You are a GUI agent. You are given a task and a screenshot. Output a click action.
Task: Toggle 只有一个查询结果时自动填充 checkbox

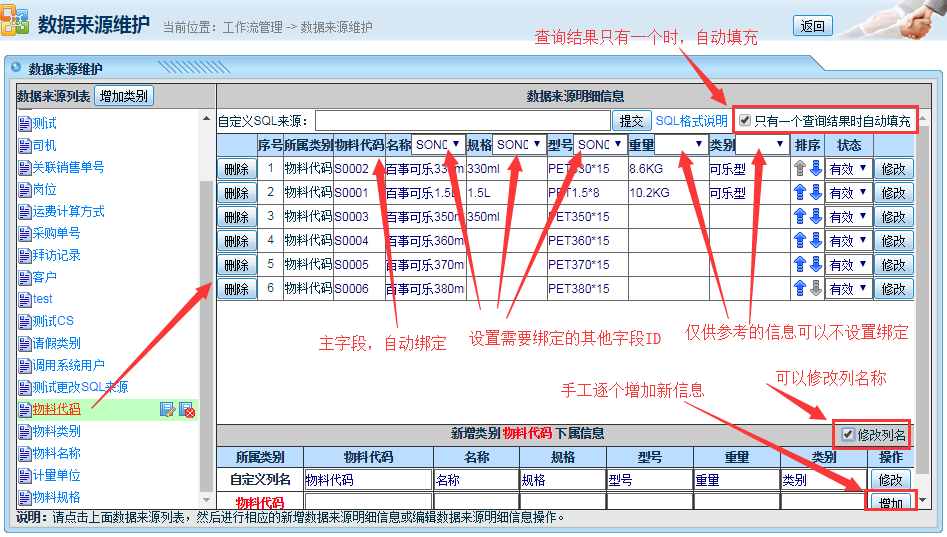click(x=745, y=121)
